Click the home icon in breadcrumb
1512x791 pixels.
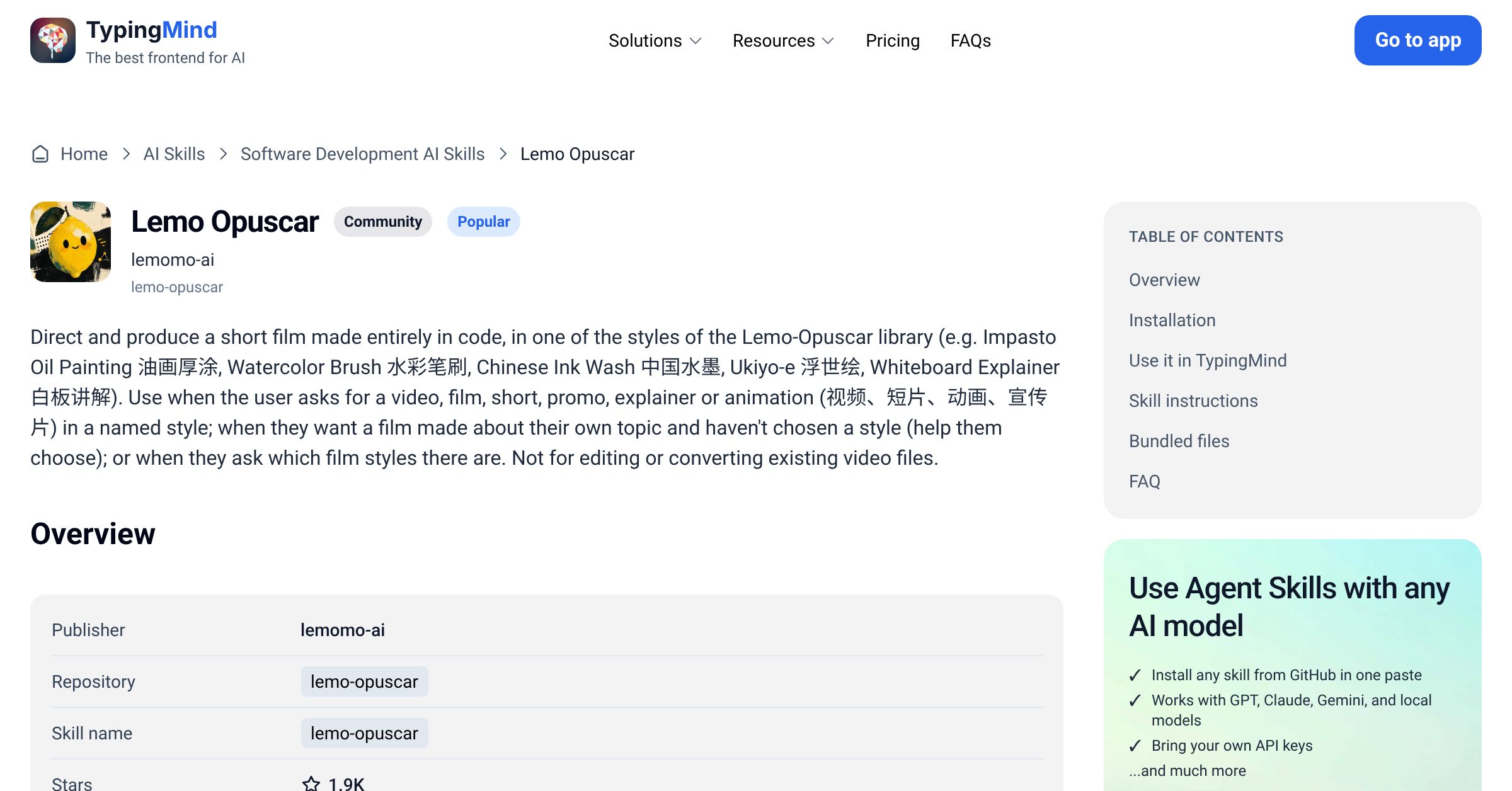pyautogui.click(x=40, y=154)
